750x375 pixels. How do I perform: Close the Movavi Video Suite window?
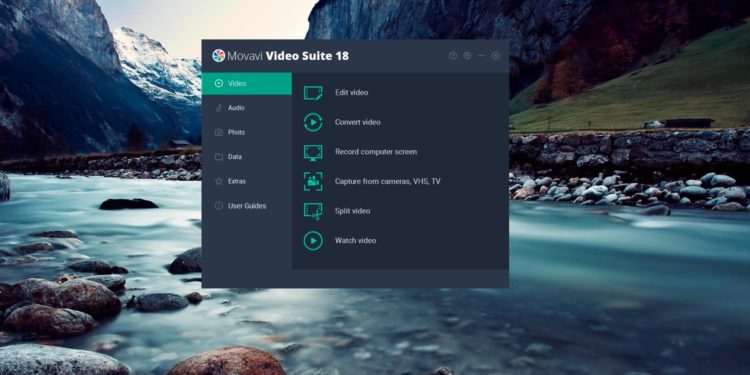[496, 56]
